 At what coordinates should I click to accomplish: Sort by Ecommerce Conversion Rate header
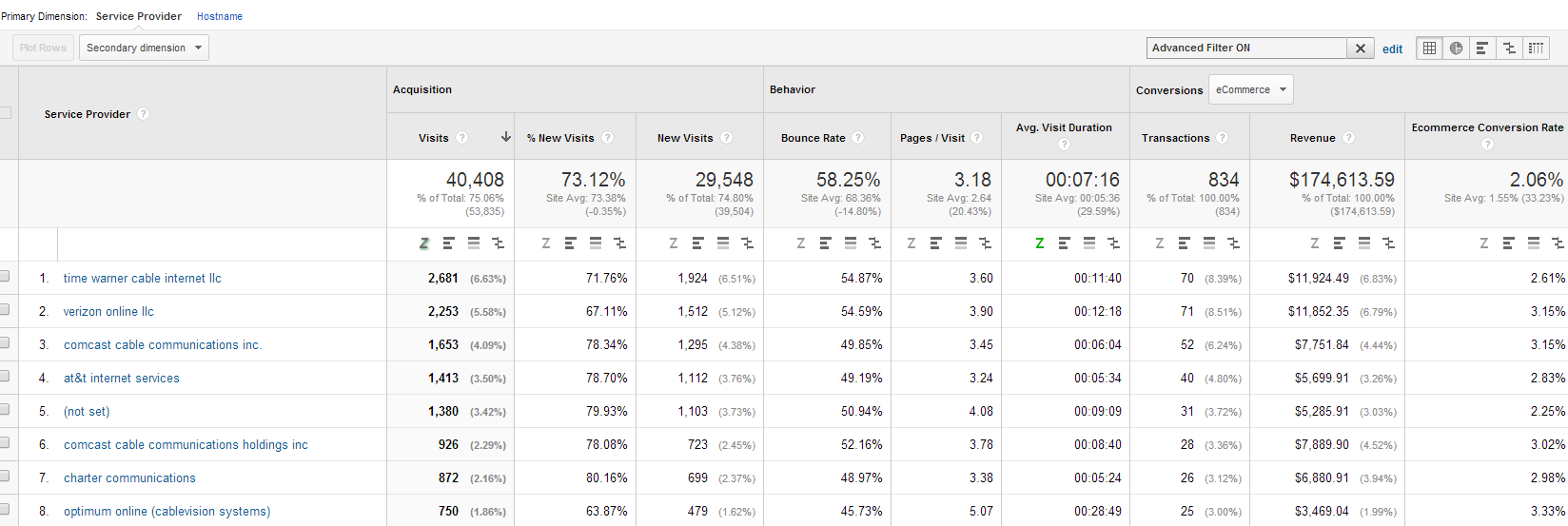[1487, 127]
